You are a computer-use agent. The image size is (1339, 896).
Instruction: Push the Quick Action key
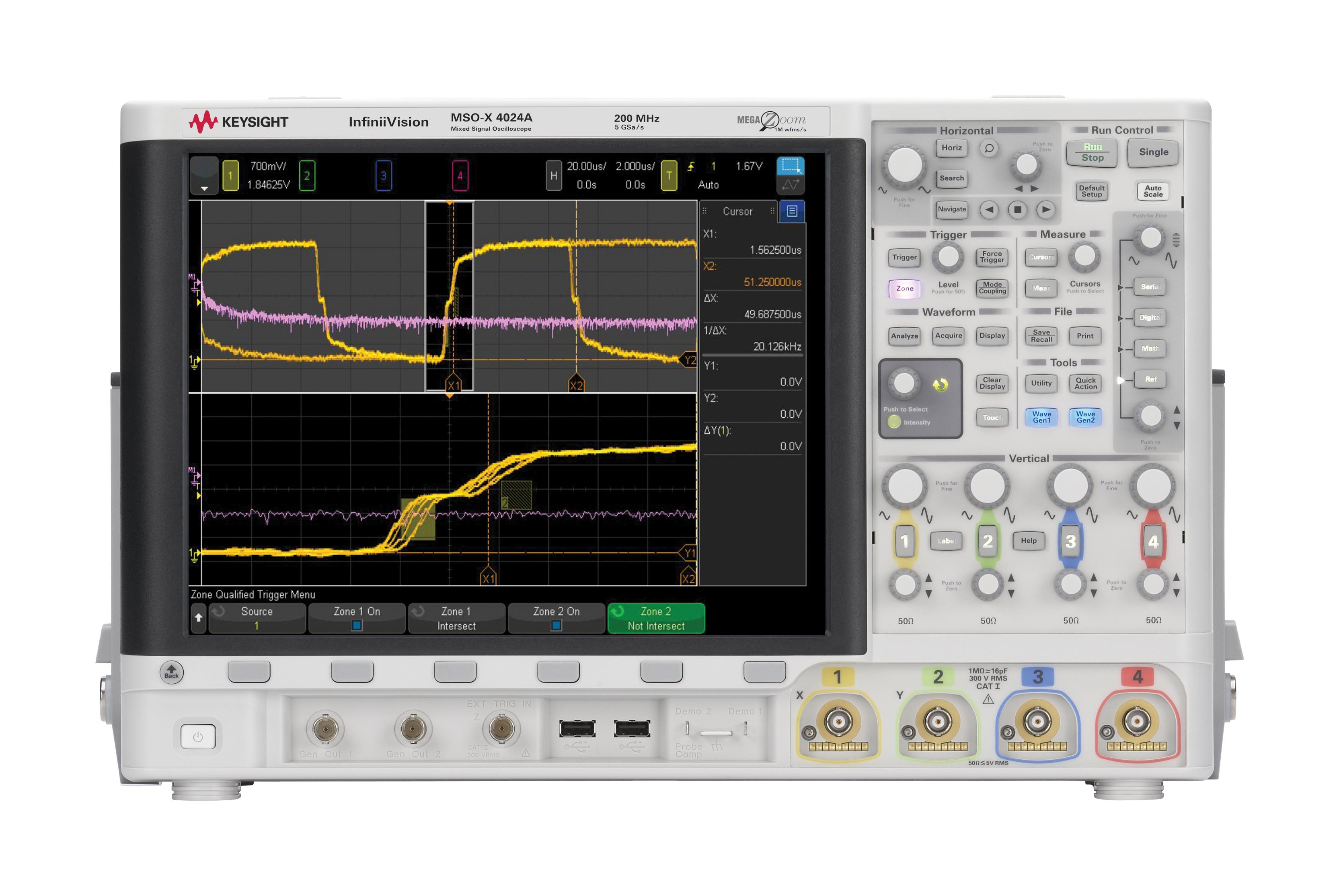pos(1085,383)
